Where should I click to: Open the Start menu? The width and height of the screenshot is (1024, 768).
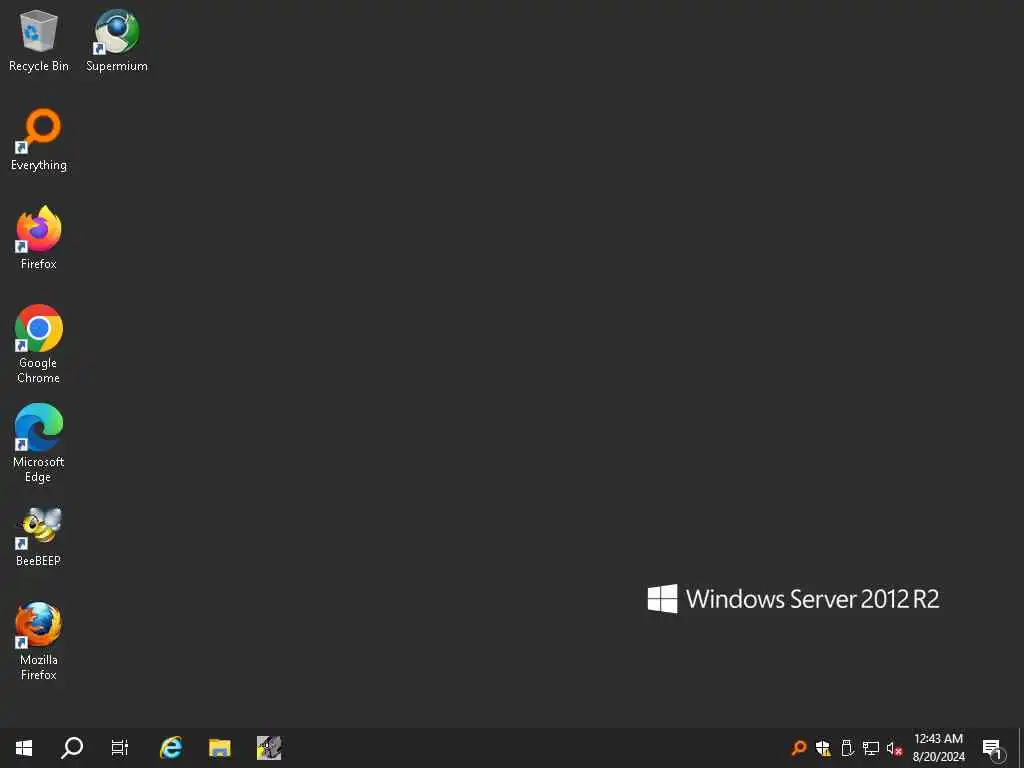click(x=24, y=748)
